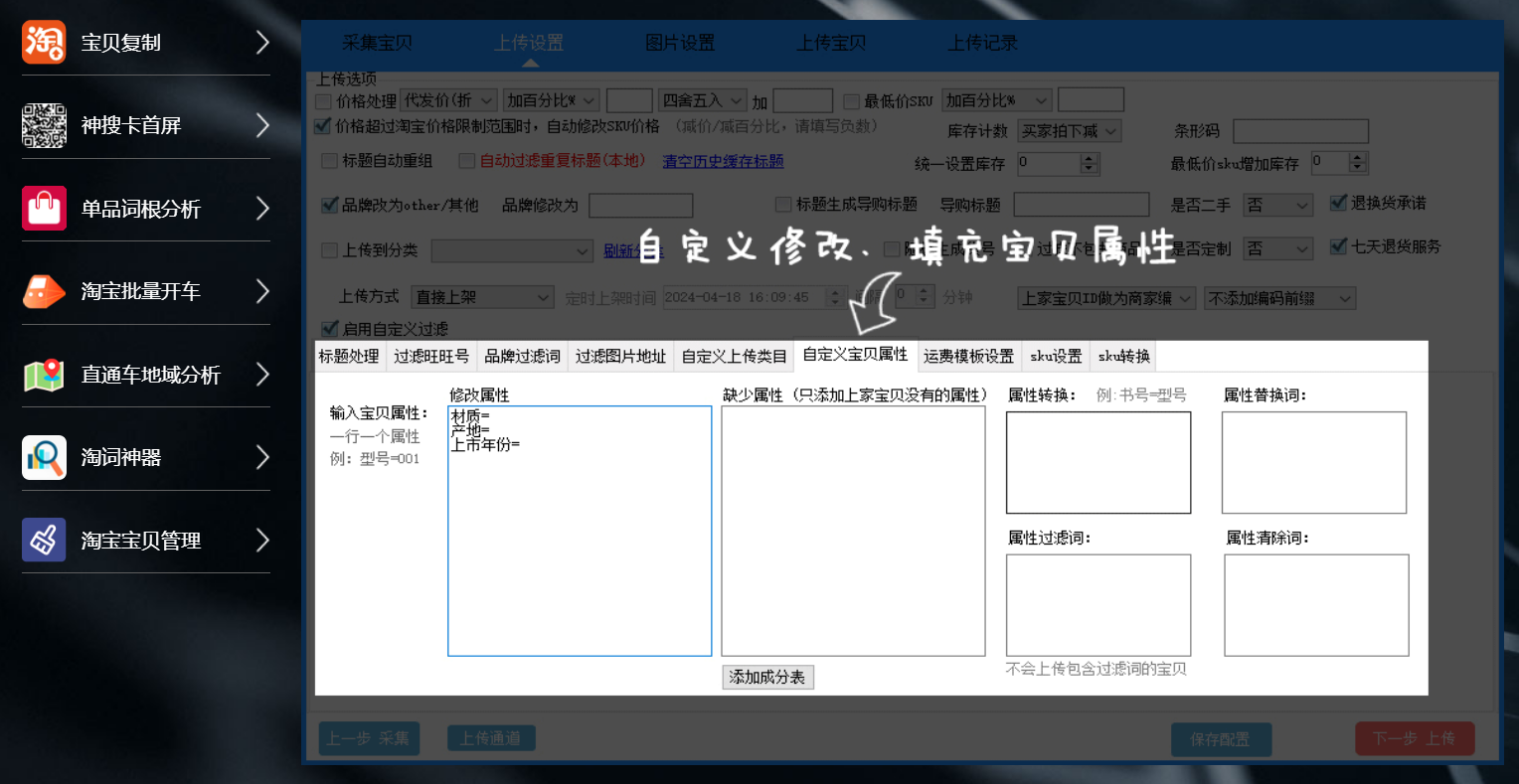The width and height of the screenshot is (1519, 784).
Task: Expand the 直通车地域分析 chevron arrow
Action: (262, 375)
